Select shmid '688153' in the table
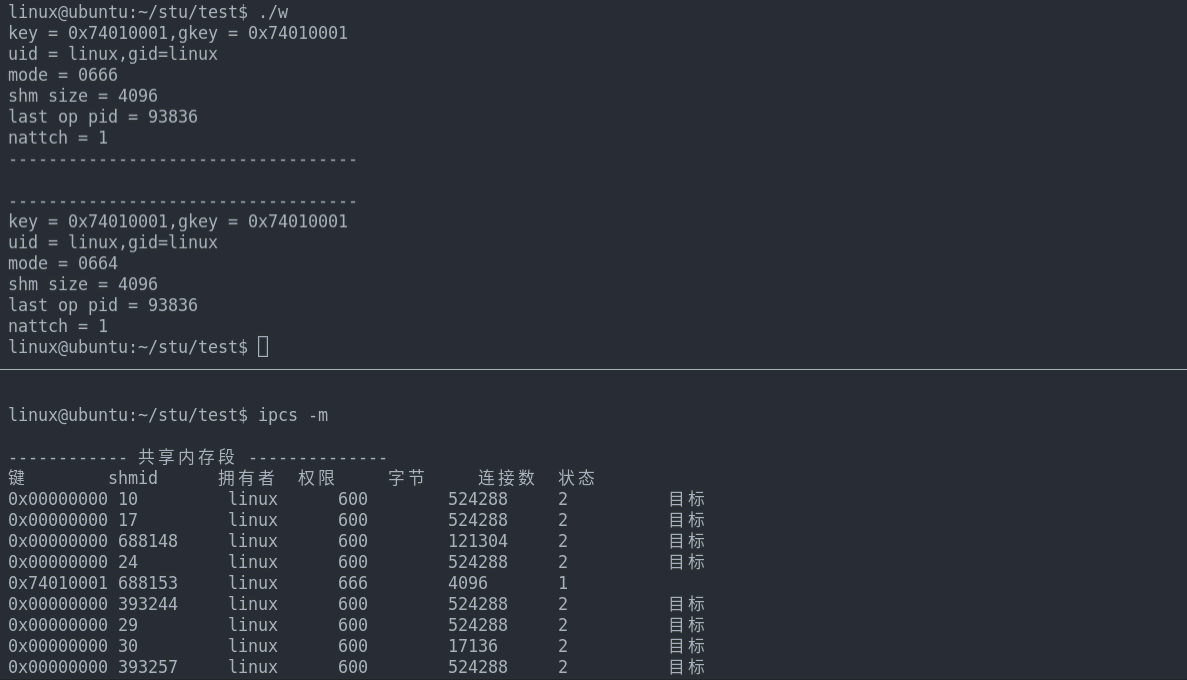 point(148,583)
